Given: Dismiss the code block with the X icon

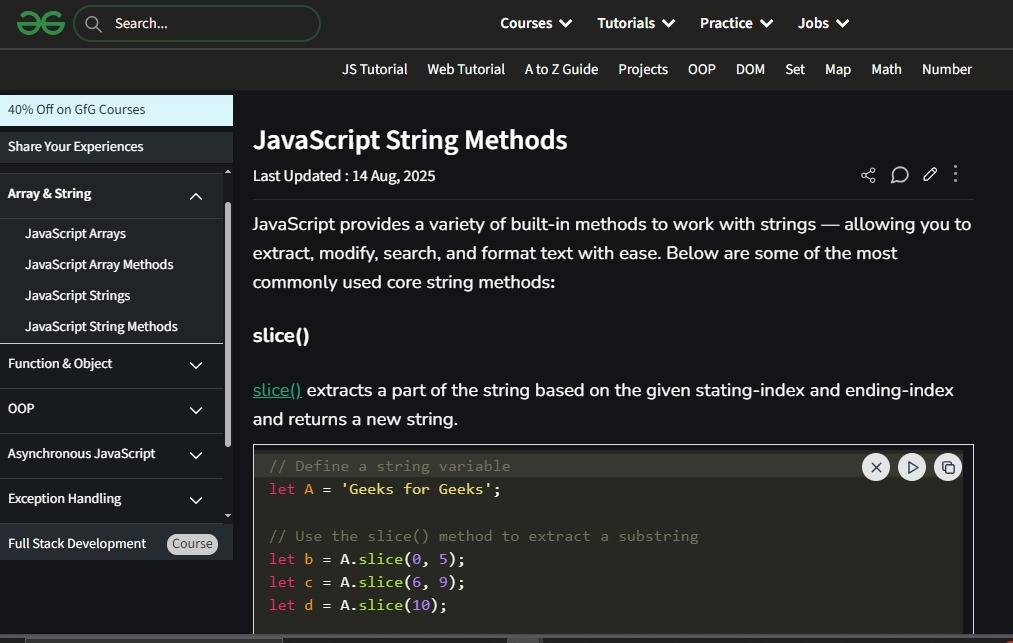Looking at the screenshot, I should point(875,466).
